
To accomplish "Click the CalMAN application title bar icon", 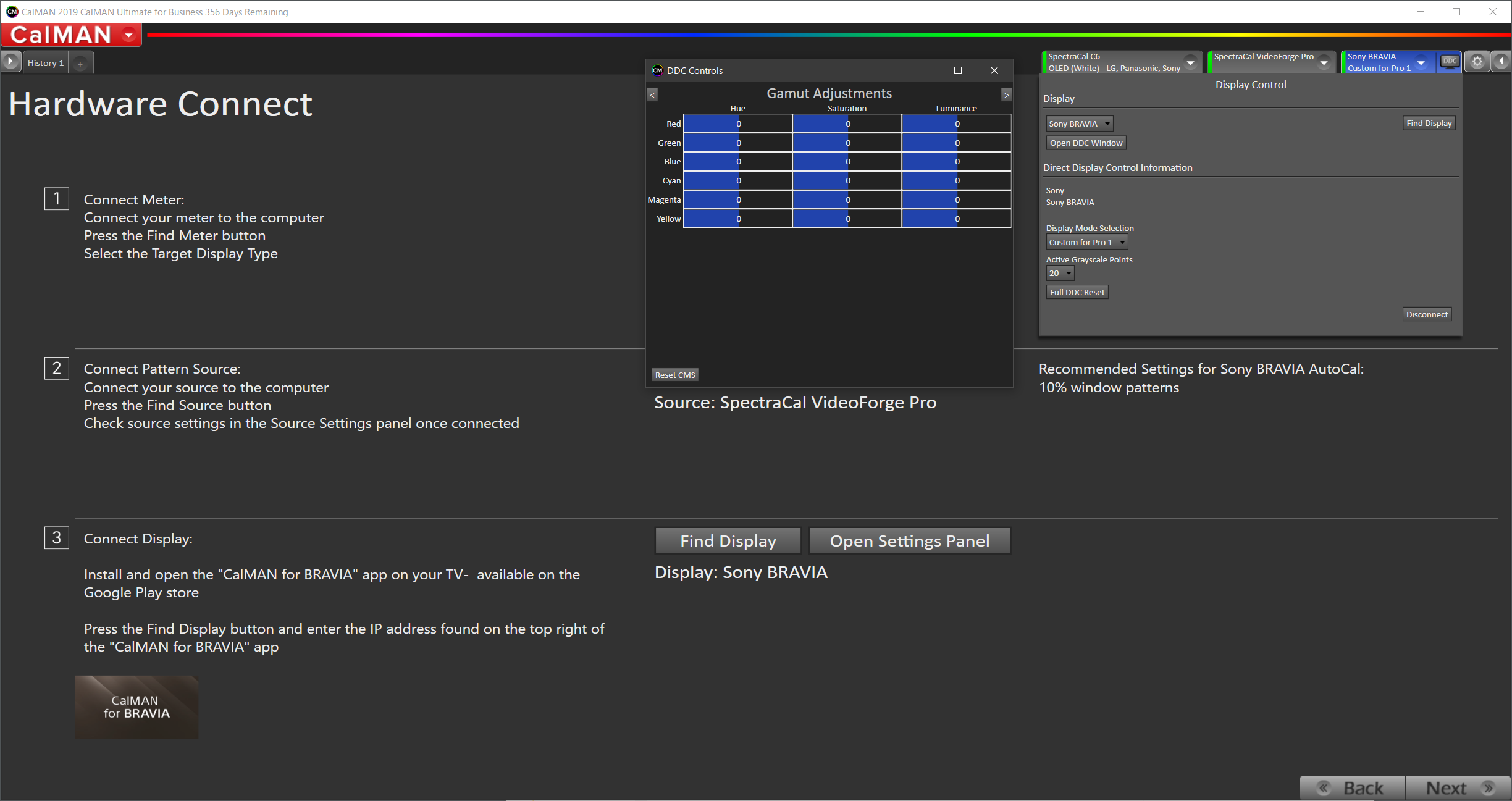I will pyautogui.click(x=12, y=12).
